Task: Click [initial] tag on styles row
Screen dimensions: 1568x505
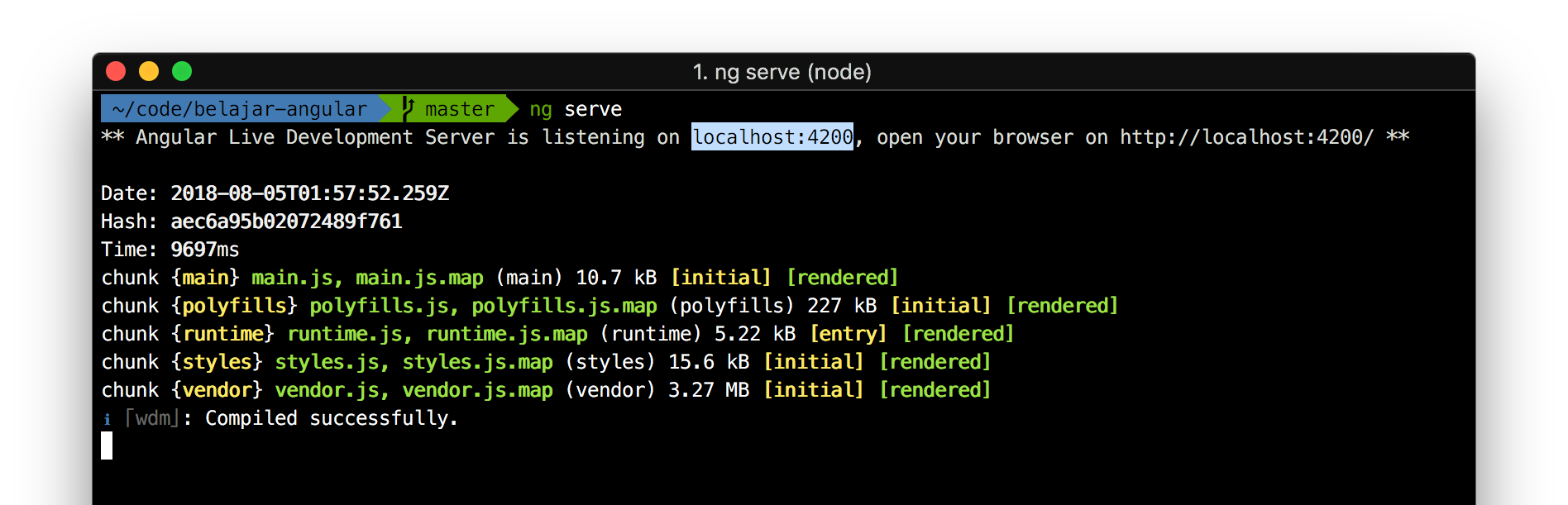Action: click(x=813, y=362)
